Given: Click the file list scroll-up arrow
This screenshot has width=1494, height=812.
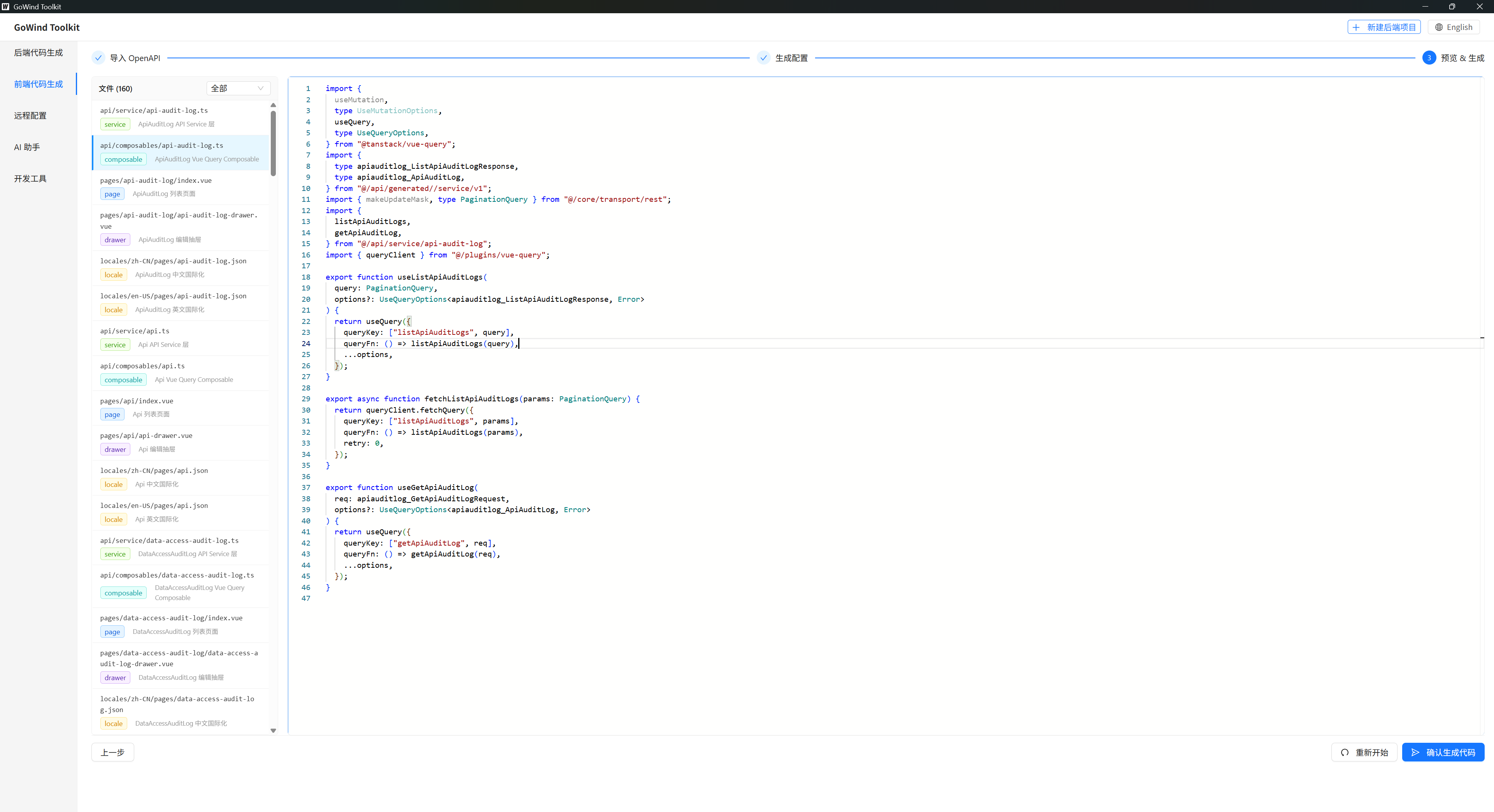Looking at the screenshot, I should click(x=273, y=105).
